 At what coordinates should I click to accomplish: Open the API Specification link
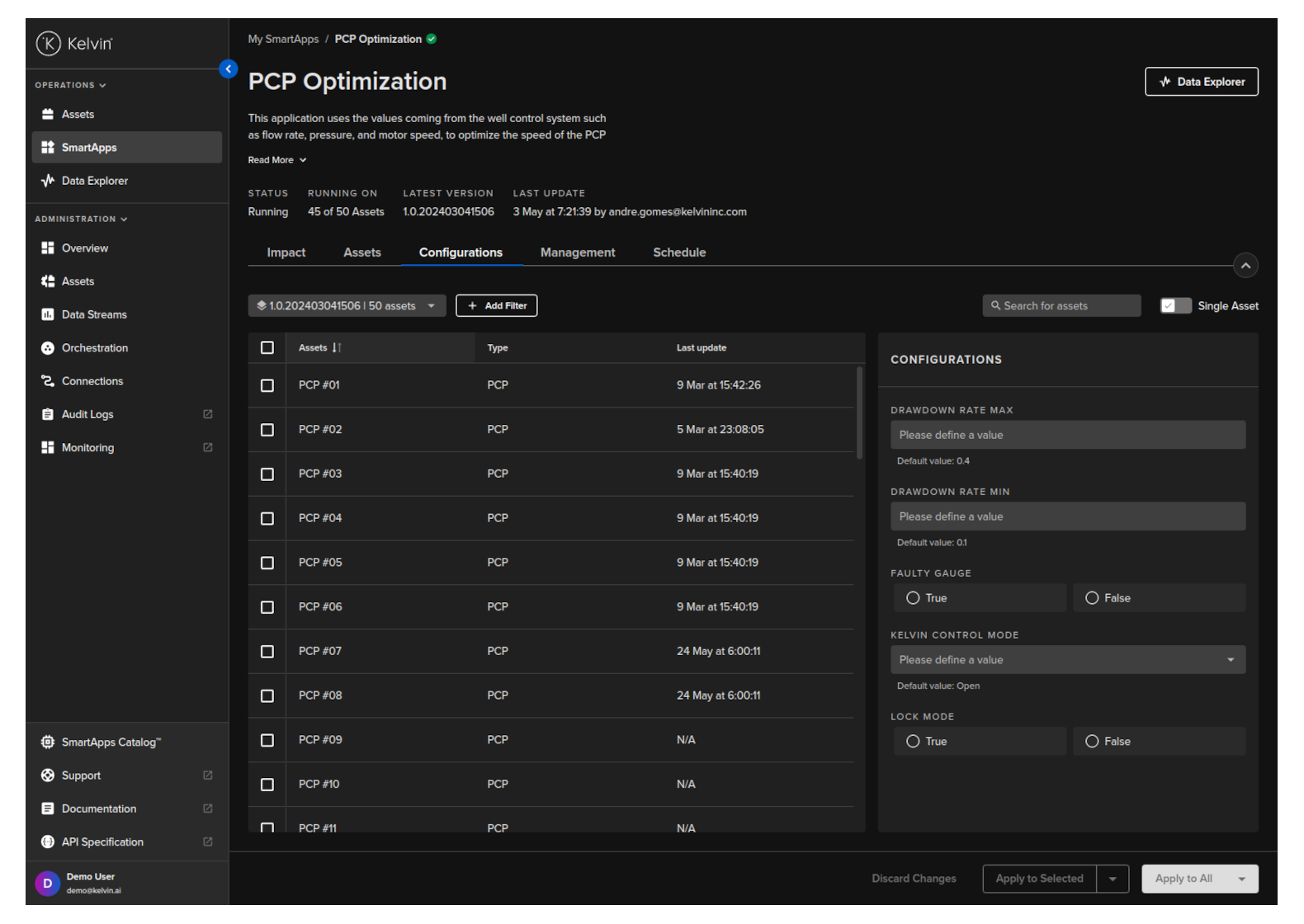click(102, 842)
